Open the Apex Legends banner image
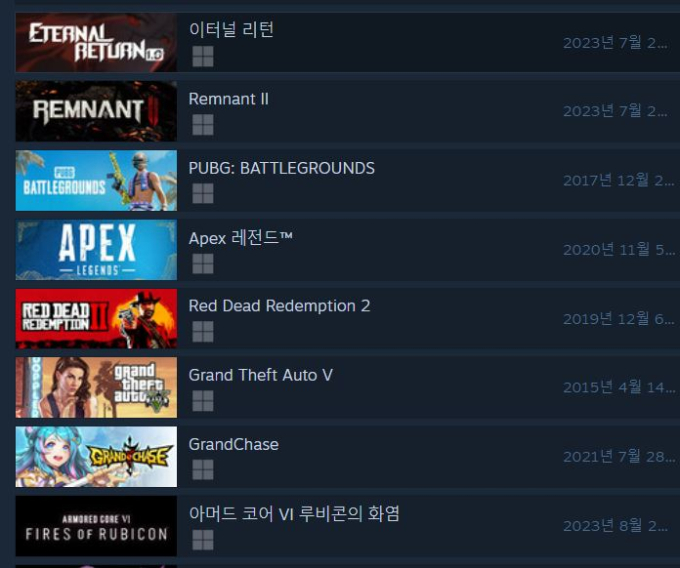This screenshot has width=680, height=568. tap(96, 250)
